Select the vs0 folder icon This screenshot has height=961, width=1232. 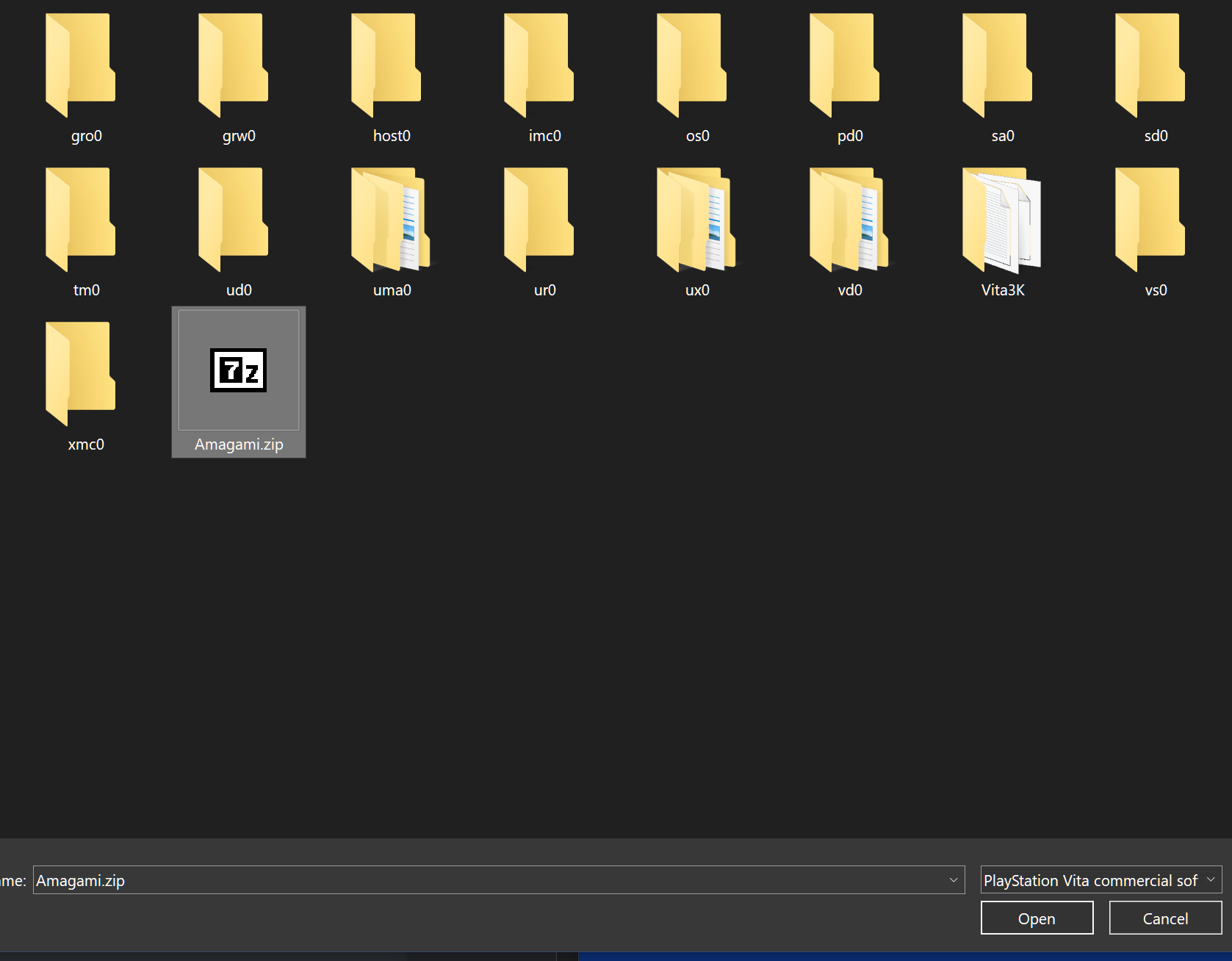(x=1150, y=219)
